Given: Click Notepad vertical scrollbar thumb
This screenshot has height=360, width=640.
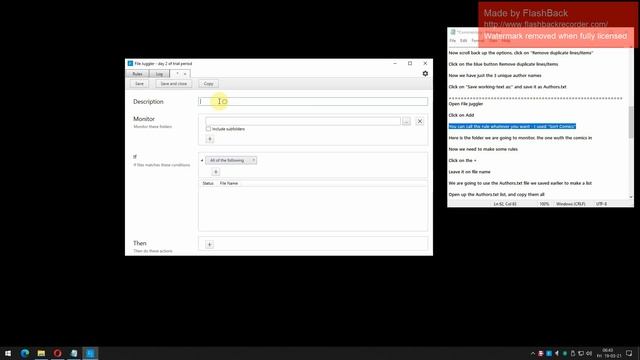Looking at the screenshot, I should pyautogui.click(x=631, y=122).
